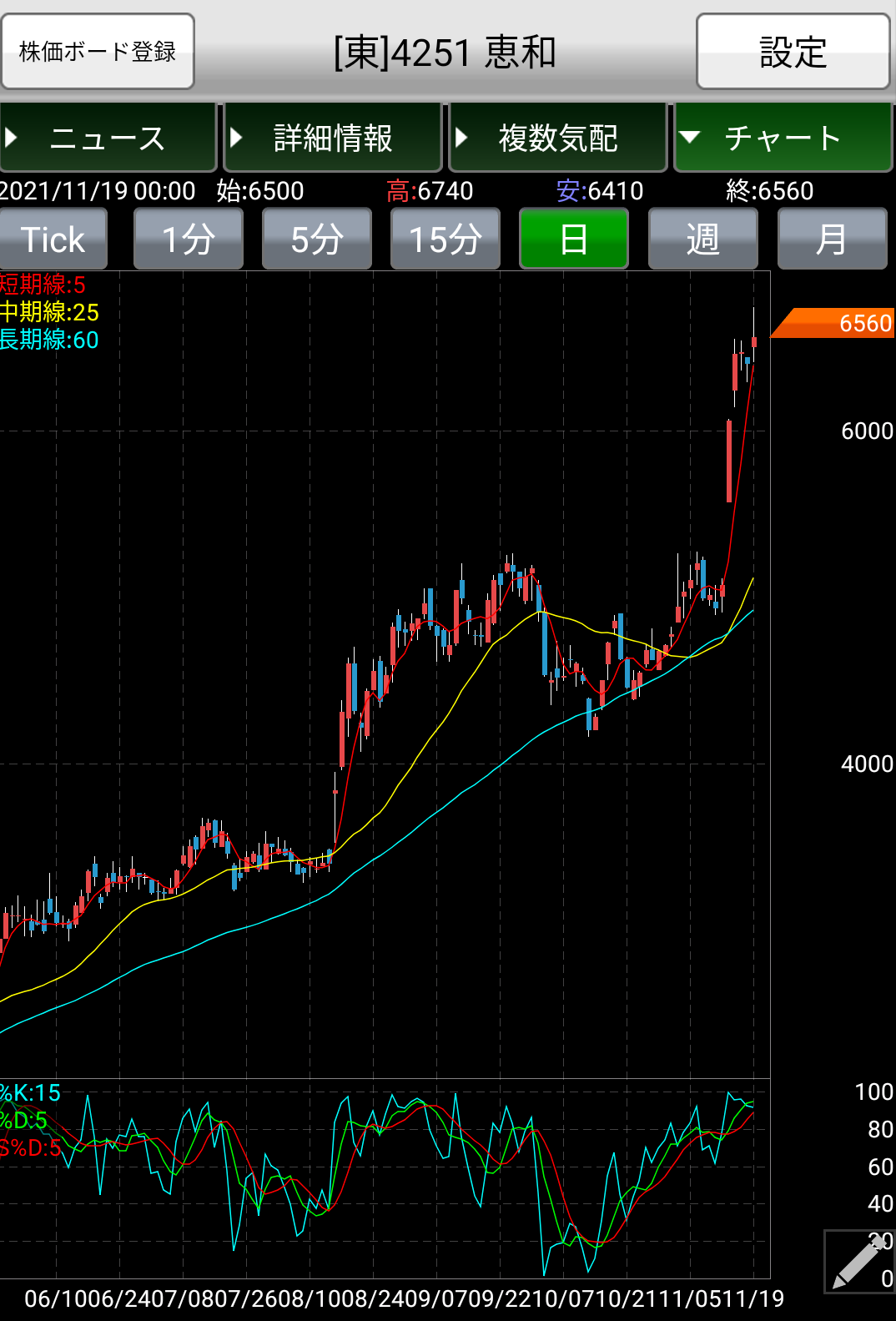Screen dimensions: 896x1321
Task: Select the 1分 timeframe
Action: [x=188, y=239]
